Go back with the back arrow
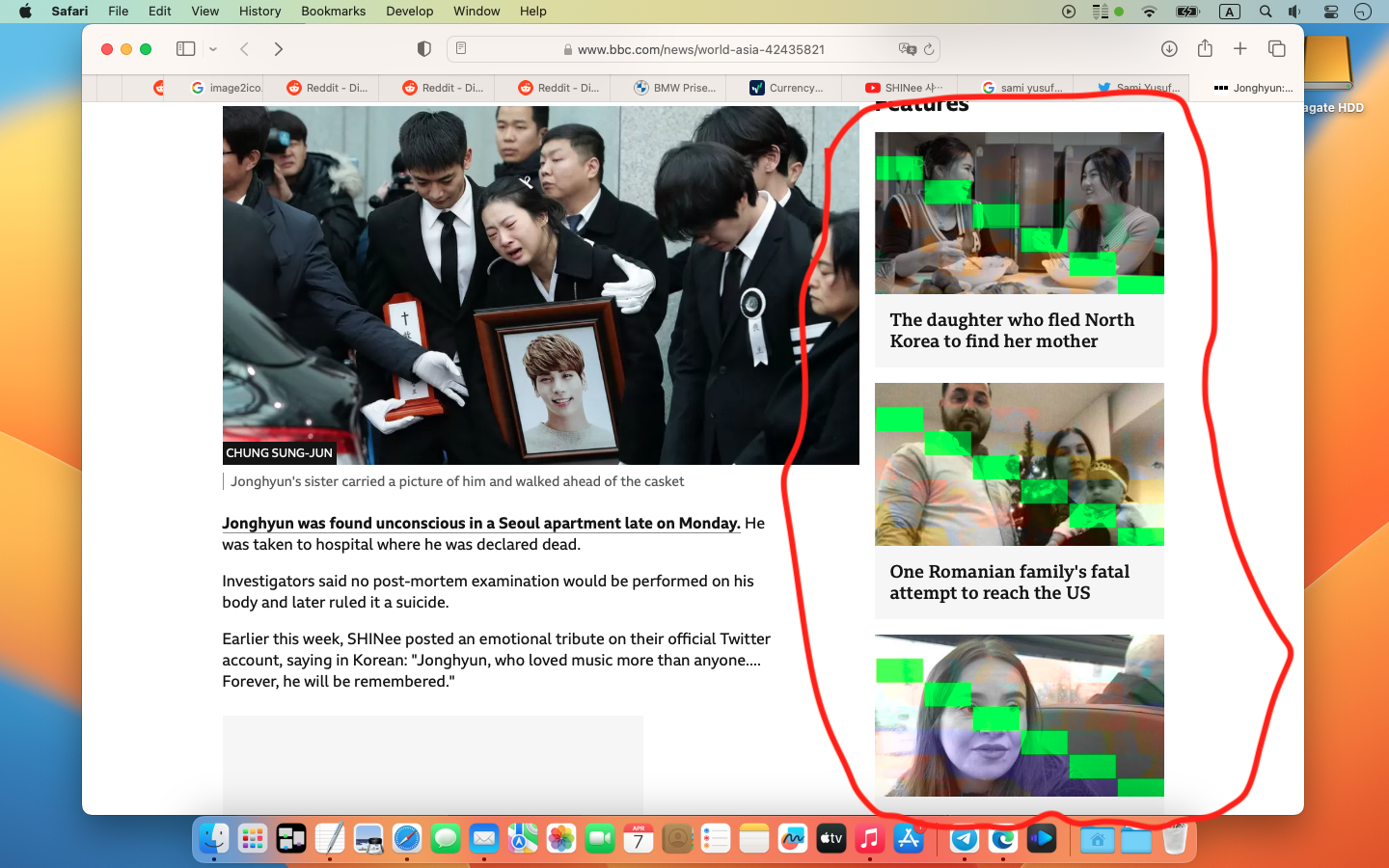The width and height of the screenshot is (1389, 868). click(x=245, y=49)
